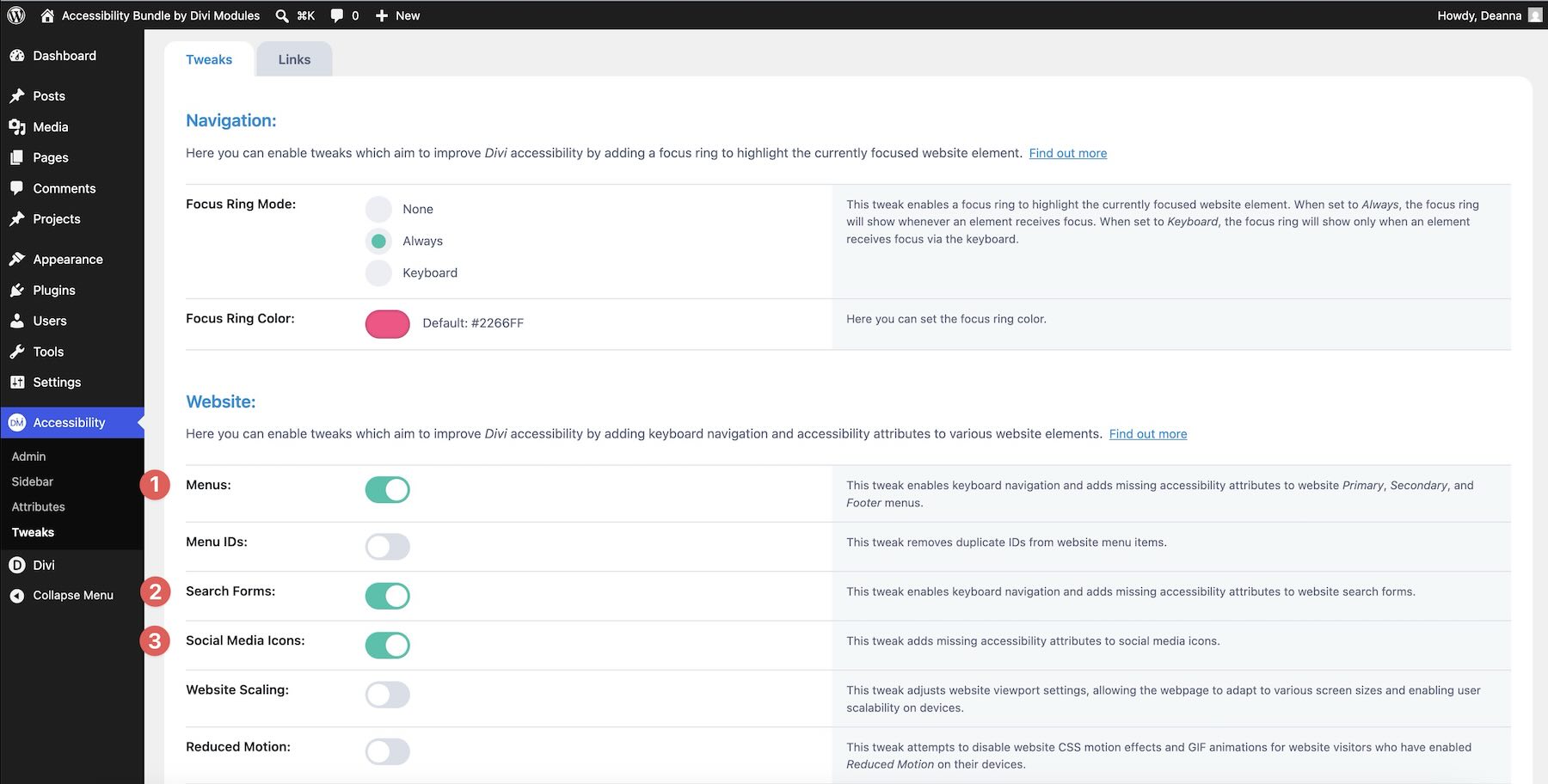Enable the Menu IDs tweak switch

coord(388,547)
